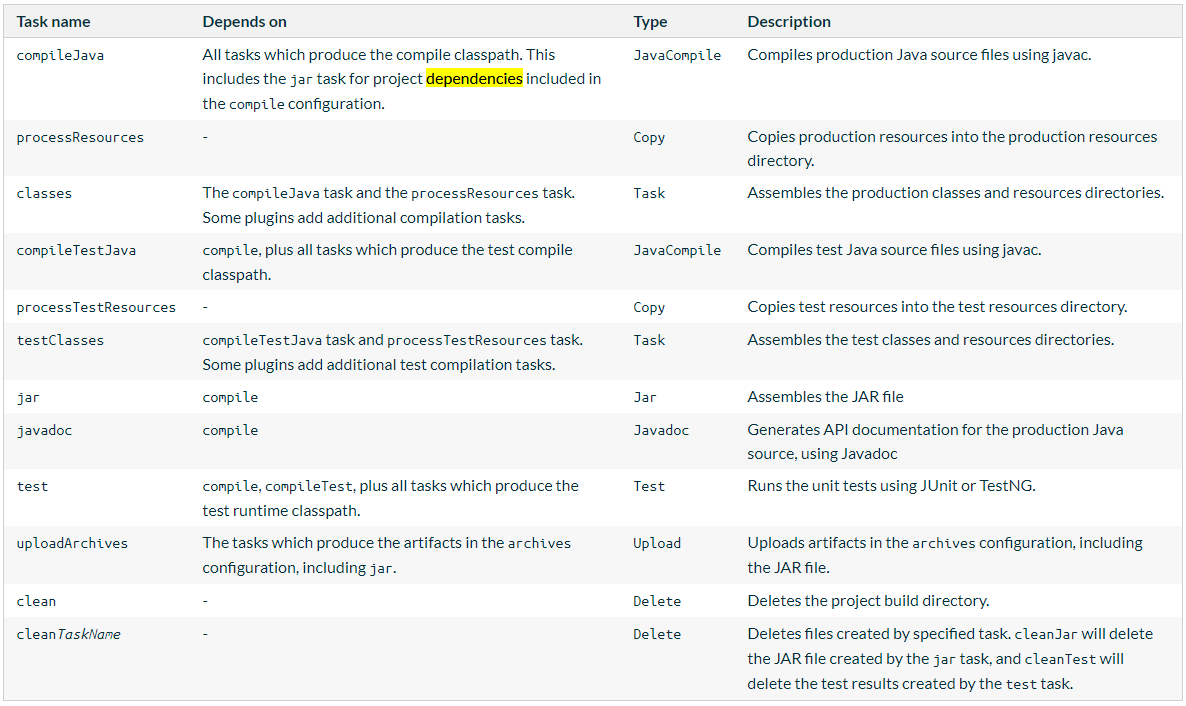Open the javadoc task link
Image resolution: width=1186 pixels, height=706 pixels.
(45, 430)
